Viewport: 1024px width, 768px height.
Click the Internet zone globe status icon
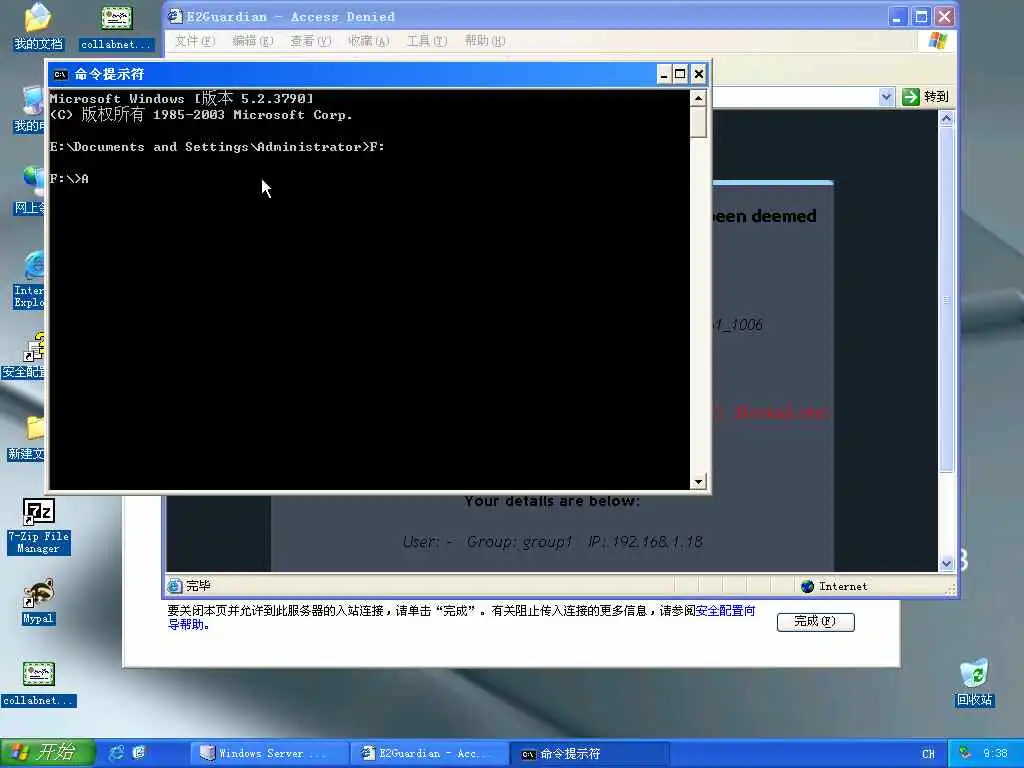pos(808,586)
